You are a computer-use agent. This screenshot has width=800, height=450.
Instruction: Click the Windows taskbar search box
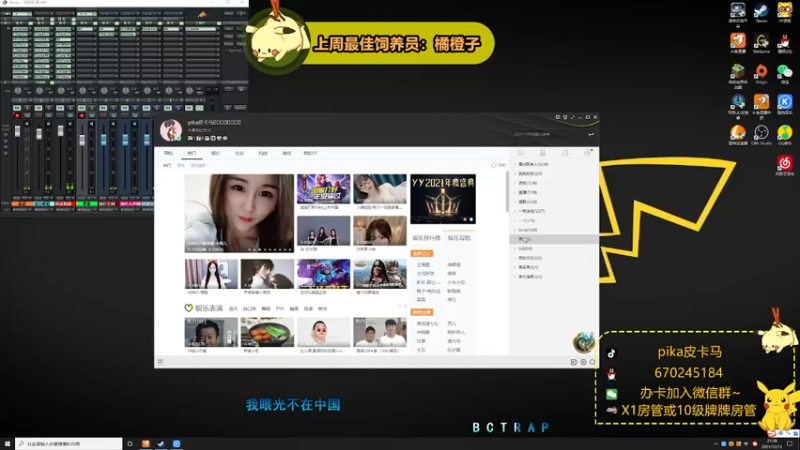click(69, 444)
